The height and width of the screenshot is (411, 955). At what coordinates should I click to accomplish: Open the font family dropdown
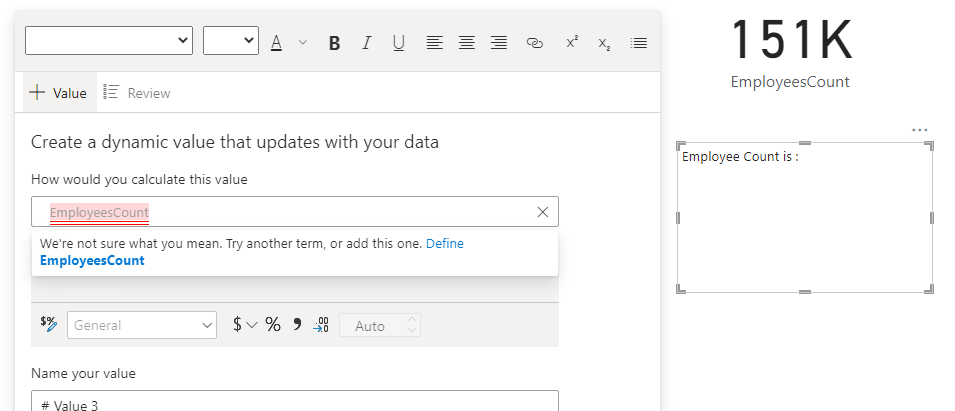(x=109, y=41)
